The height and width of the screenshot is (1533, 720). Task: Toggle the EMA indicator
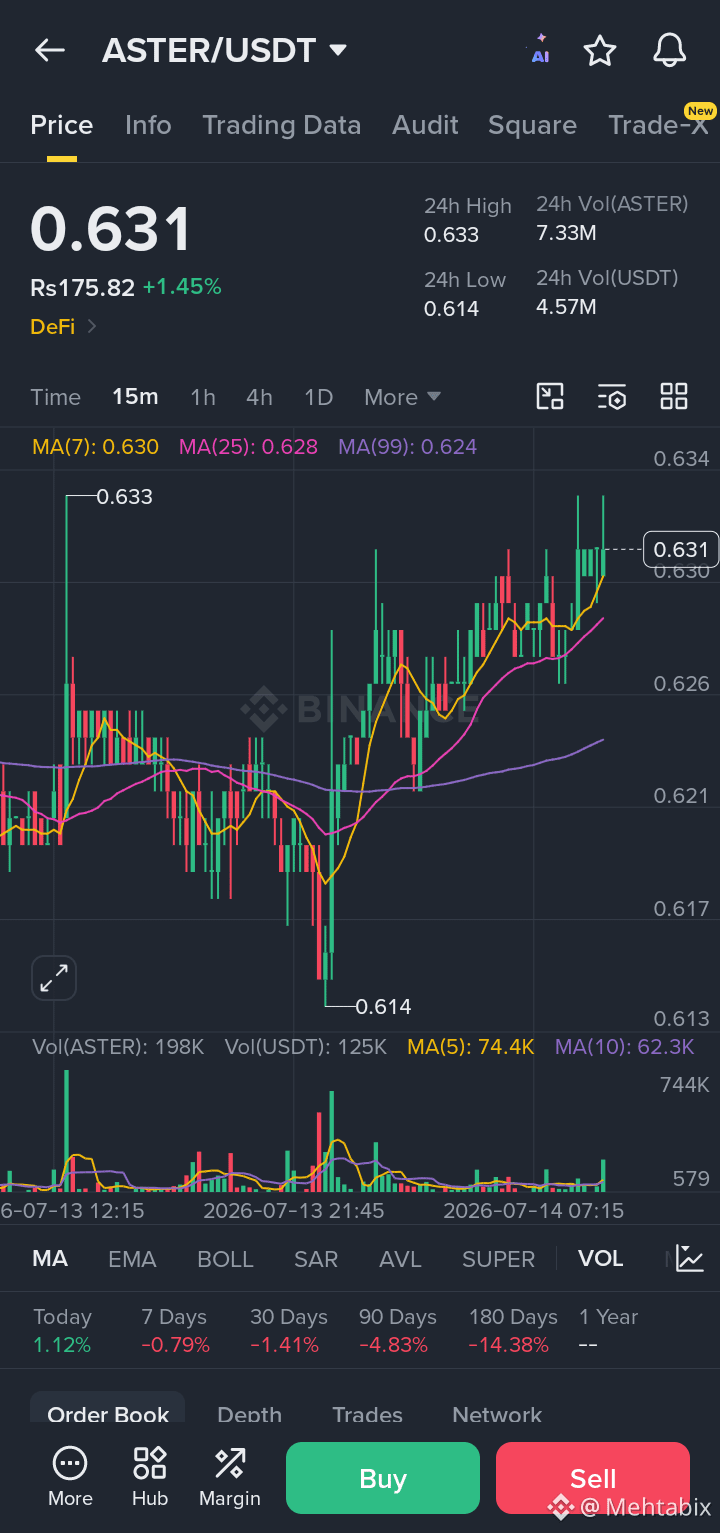tap(132, 1258)
